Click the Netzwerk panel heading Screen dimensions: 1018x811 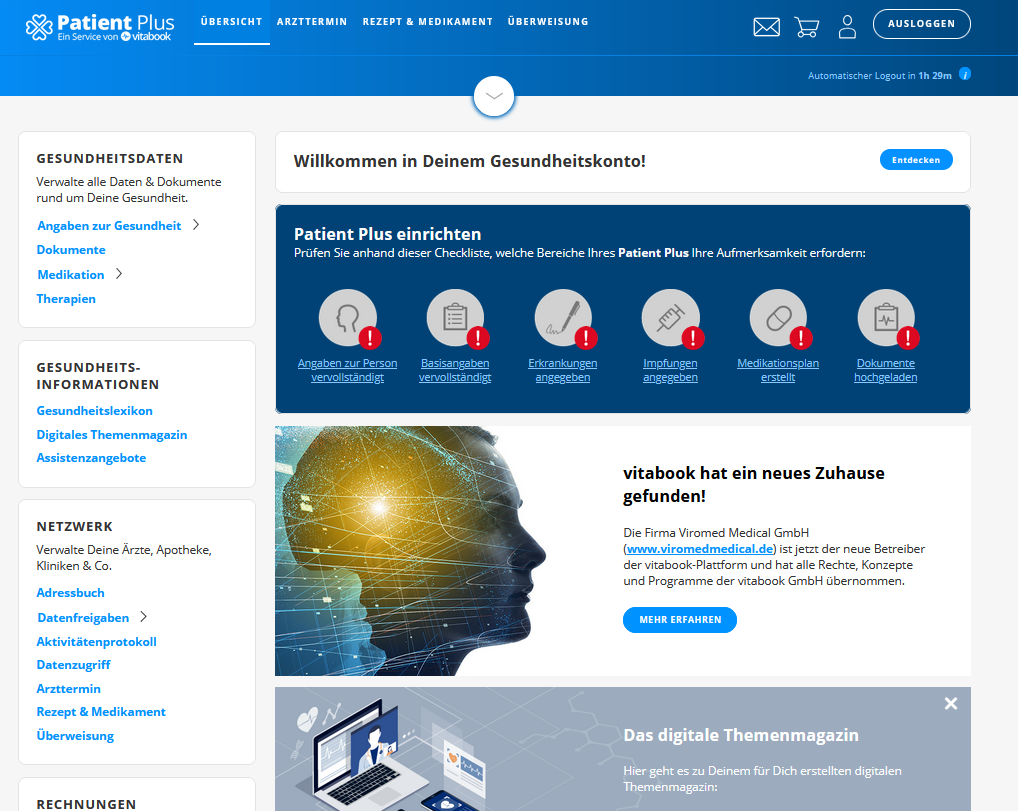[75, 527]
